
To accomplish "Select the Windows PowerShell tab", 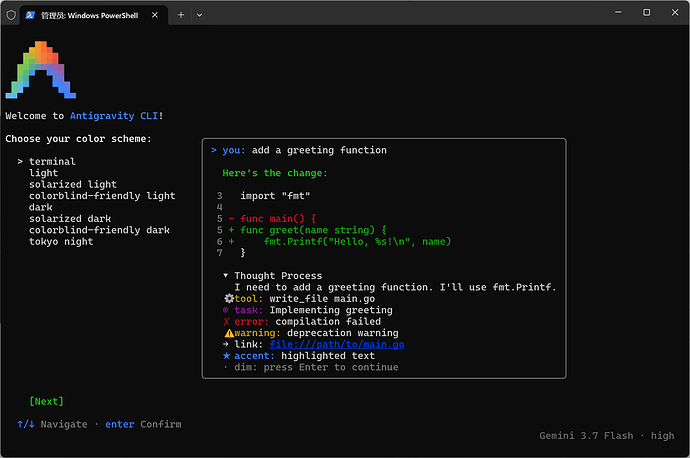I will pyautogui.click(x=94, y=15).
